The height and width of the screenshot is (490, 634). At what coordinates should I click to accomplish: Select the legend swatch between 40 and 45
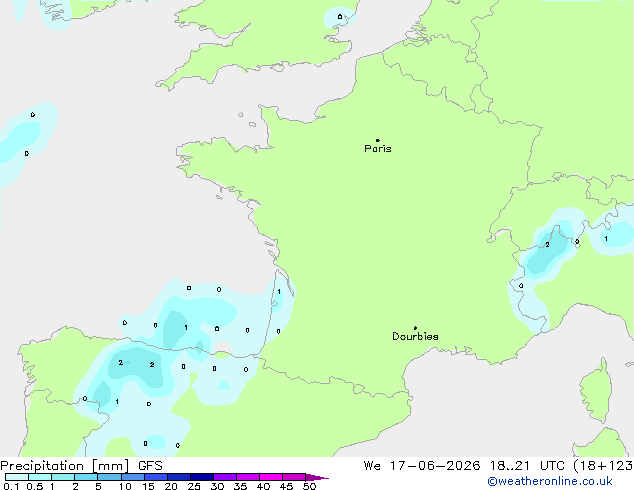[x=271, y=477]
